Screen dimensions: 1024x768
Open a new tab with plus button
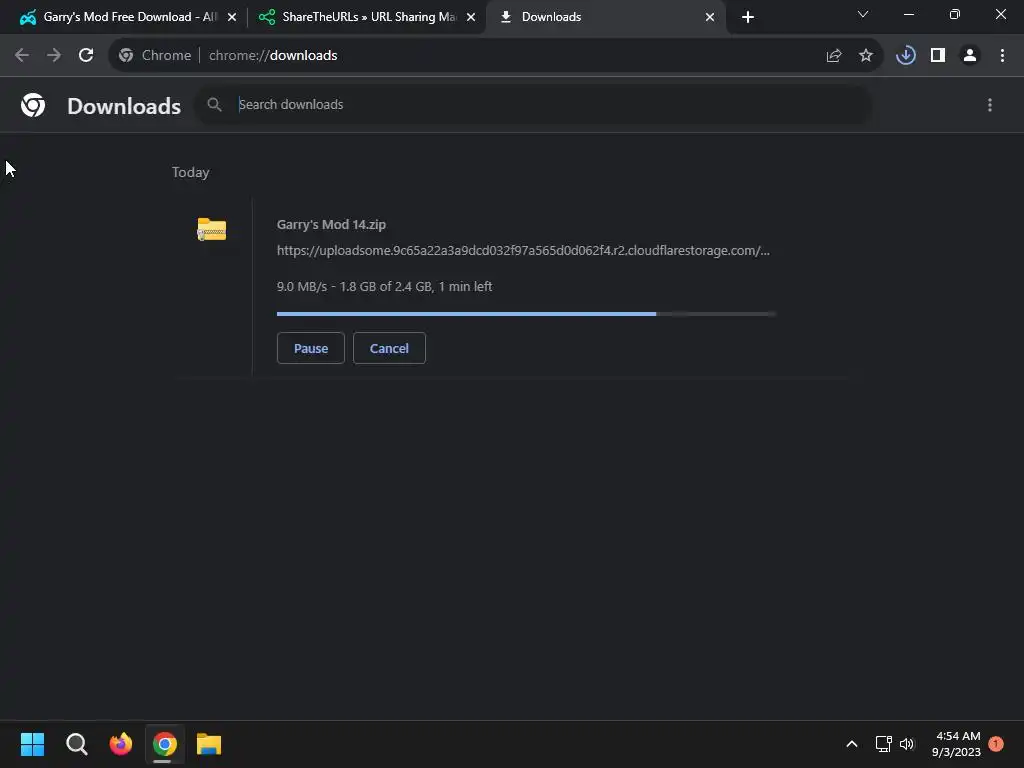(748, 17)
